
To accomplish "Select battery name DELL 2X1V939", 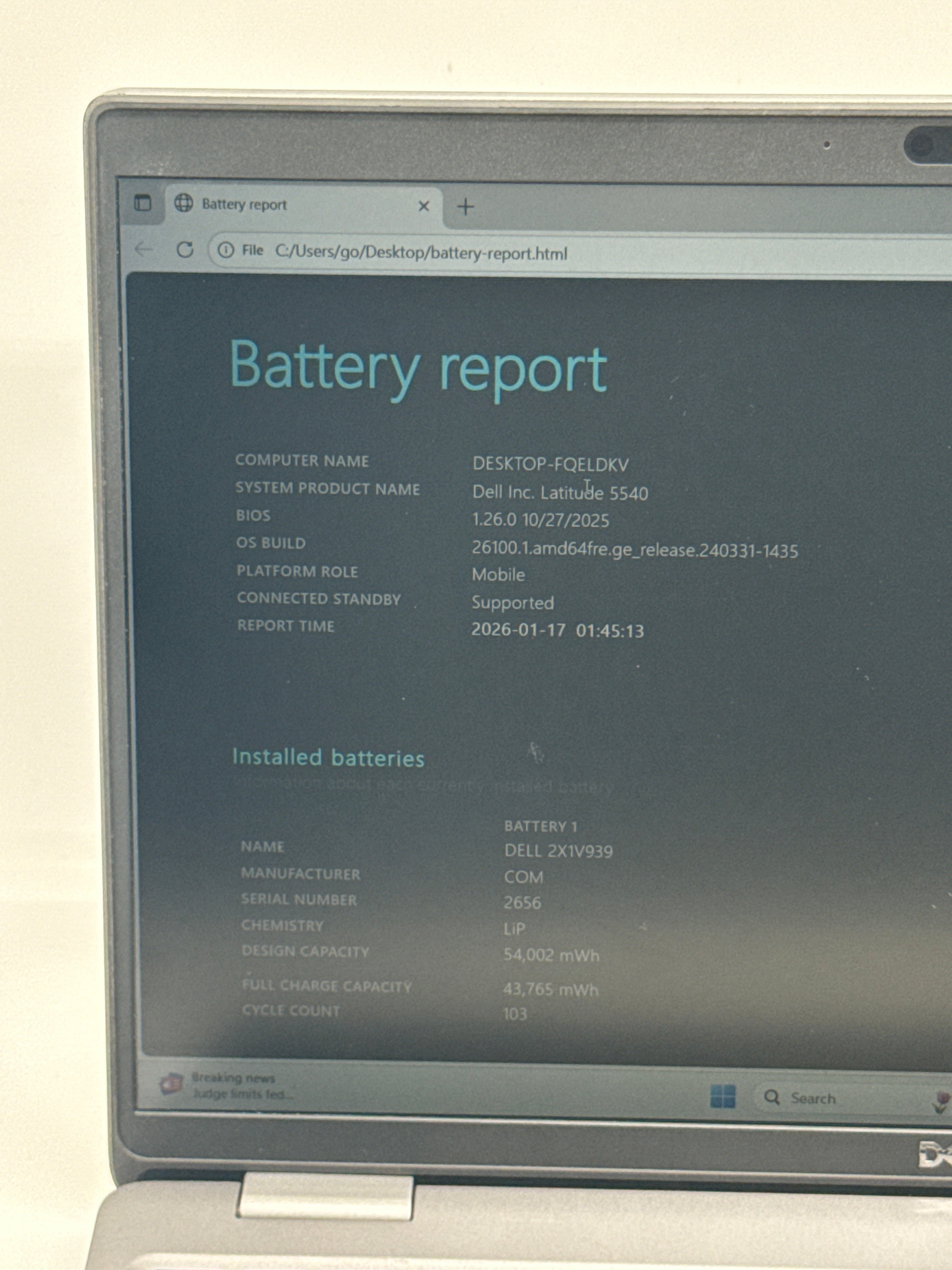I will tap(558, 851).
